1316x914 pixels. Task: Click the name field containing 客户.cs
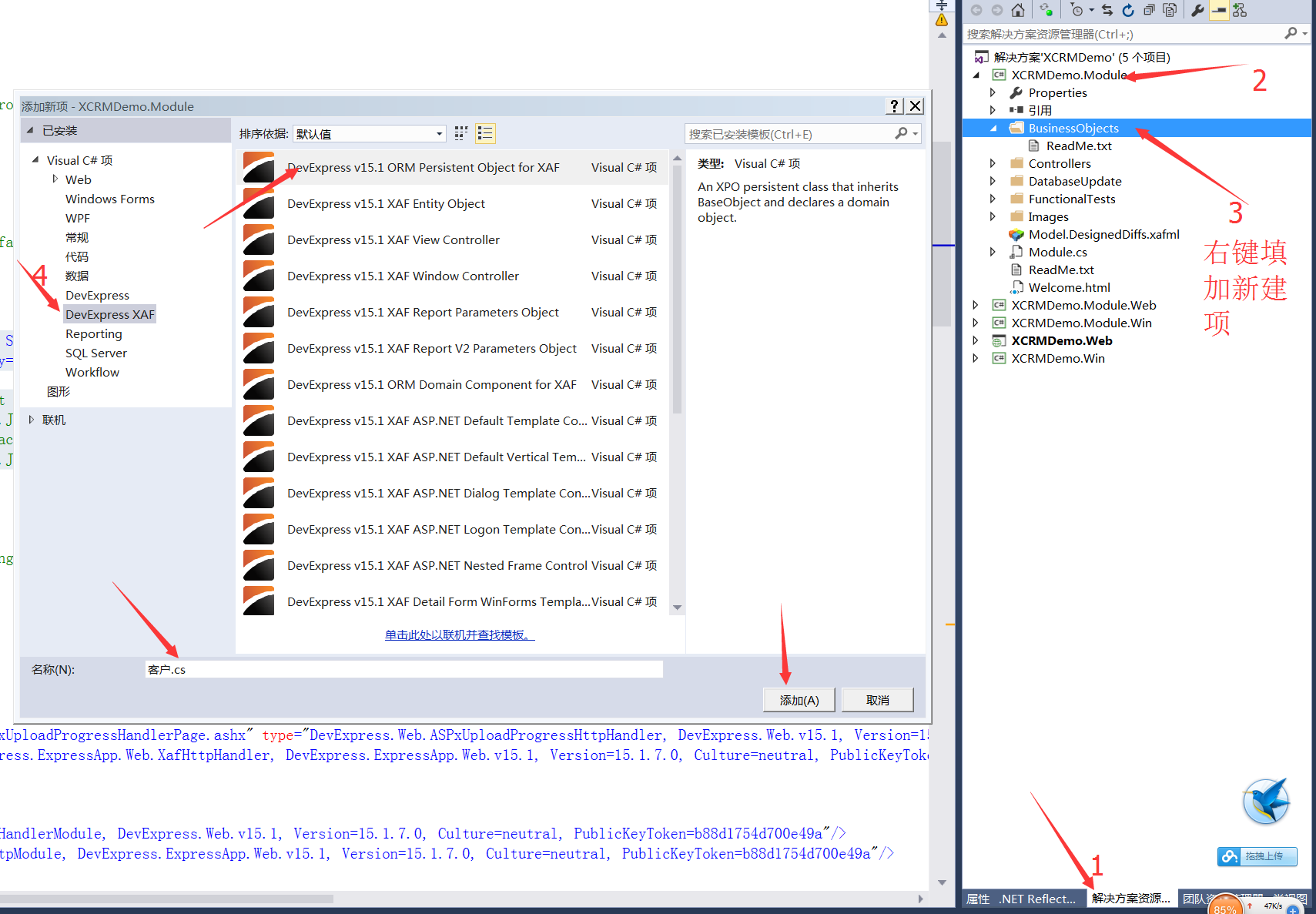tap(404, 669)
